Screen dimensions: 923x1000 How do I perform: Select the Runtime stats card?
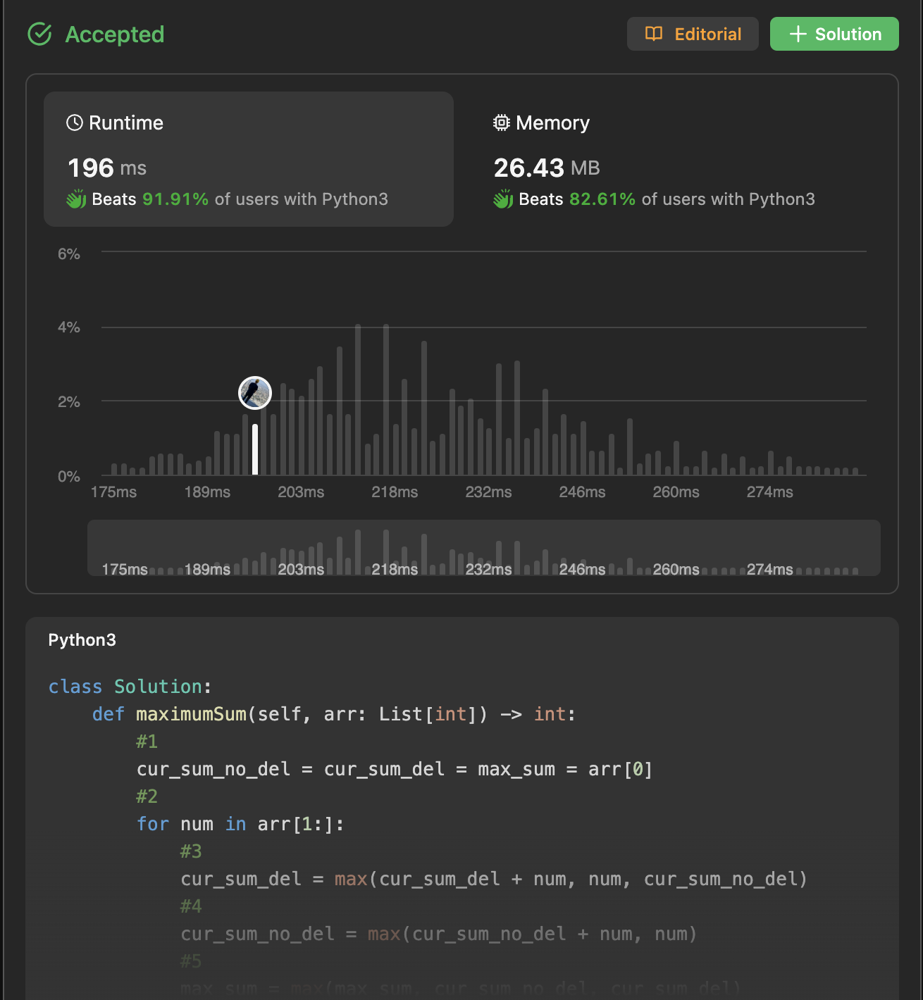pyautogui.click(x=248, y=159)
